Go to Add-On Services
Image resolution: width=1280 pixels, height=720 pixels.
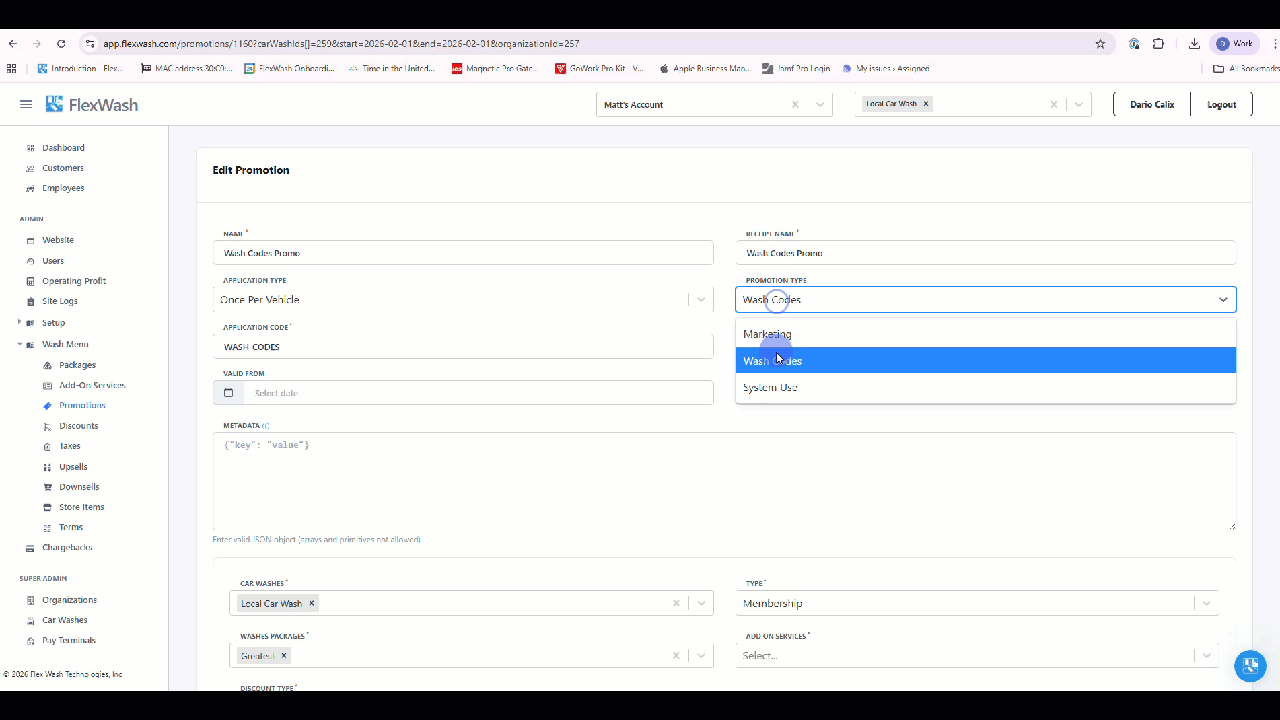(x=92, y=385)
